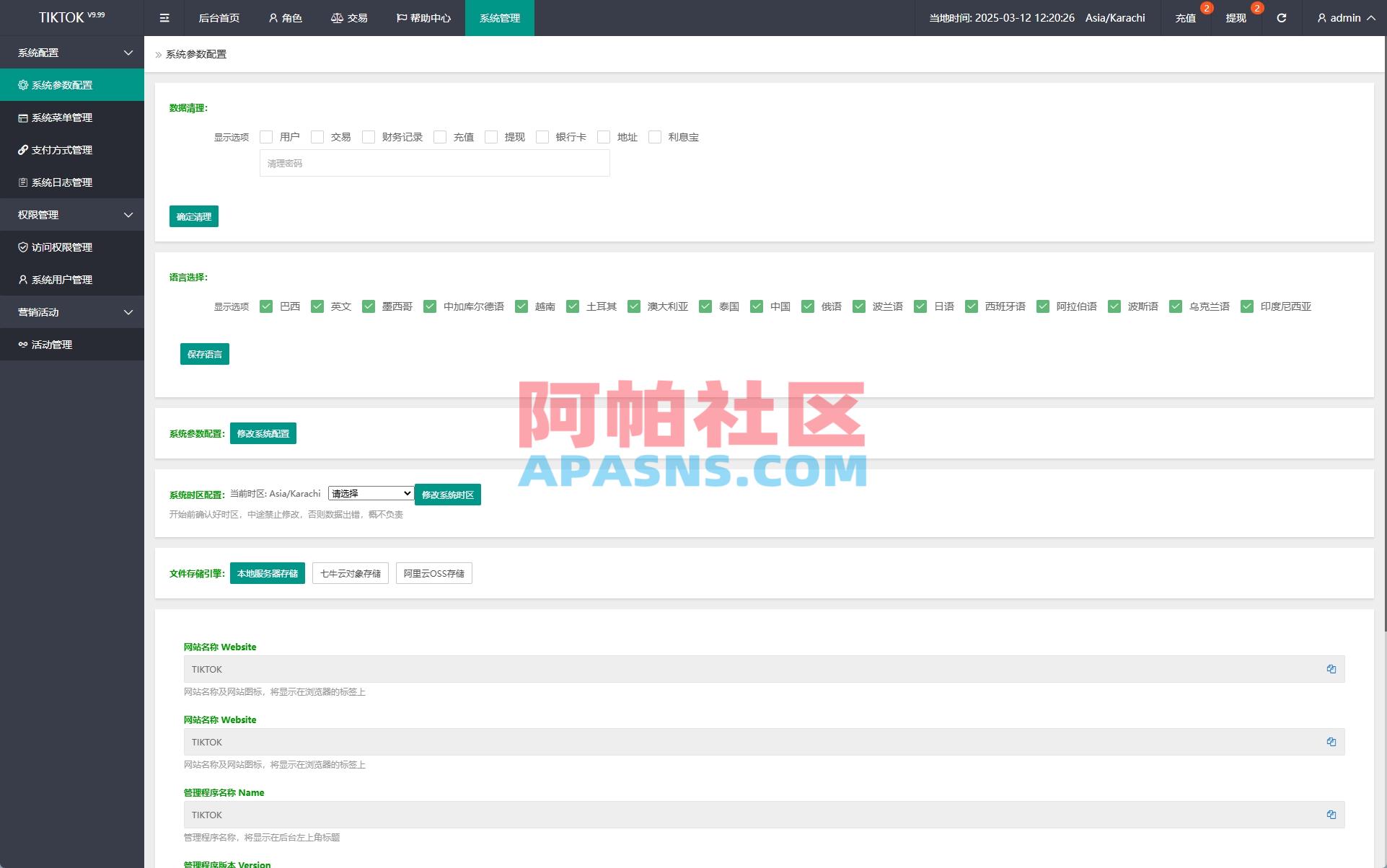This screenshot has height=868, width=1387.
Task: Check the 利息宝 cleanup checkbox
Action: tap(654, 137)
